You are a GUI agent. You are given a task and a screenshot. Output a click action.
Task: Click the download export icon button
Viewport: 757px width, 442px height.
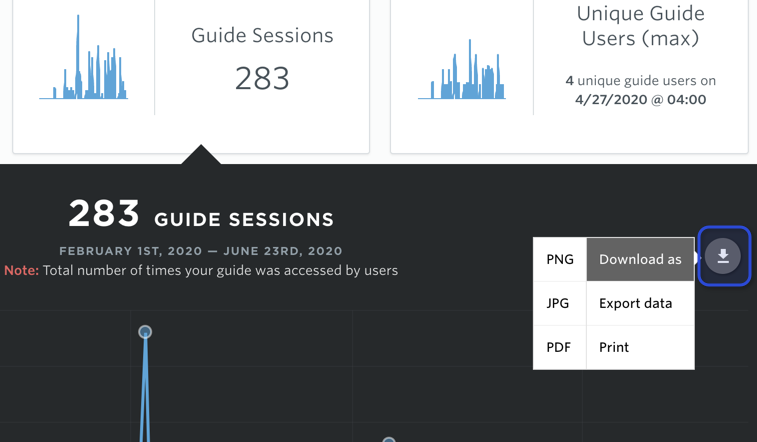pyautogui.click(x=723, y=256)
